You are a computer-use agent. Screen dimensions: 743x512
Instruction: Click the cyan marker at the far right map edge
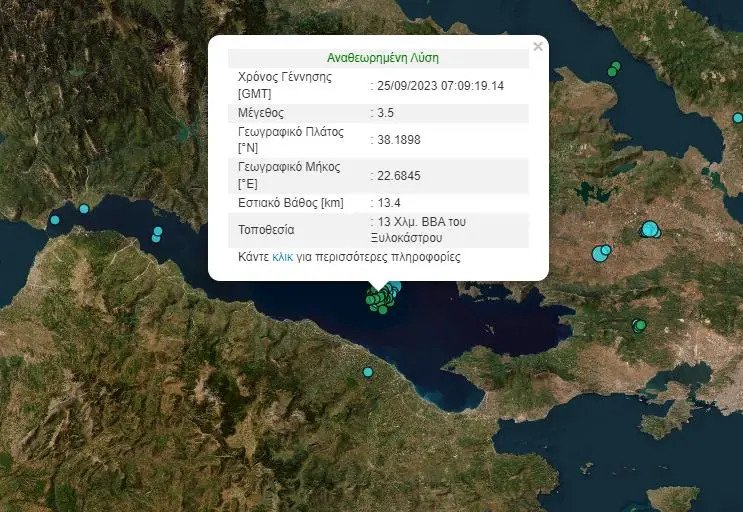tap(738, 118)
